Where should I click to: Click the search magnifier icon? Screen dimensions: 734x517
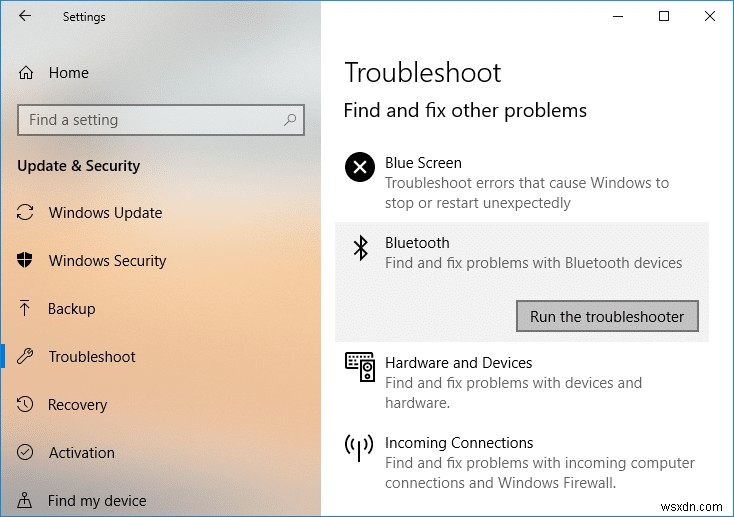coord(290,120)
